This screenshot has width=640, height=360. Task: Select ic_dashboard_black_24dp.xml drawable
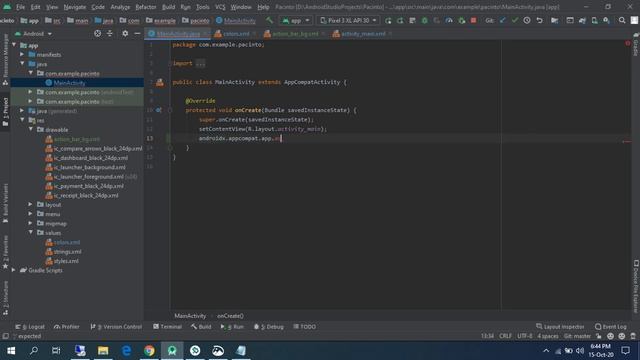pyautogui.click(x=91, y=158)
